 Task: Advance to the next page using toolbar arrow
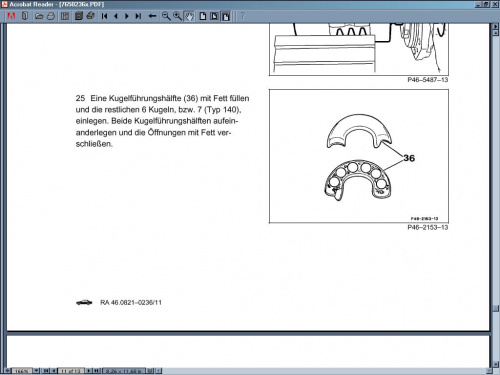click(x=127, y=16)
